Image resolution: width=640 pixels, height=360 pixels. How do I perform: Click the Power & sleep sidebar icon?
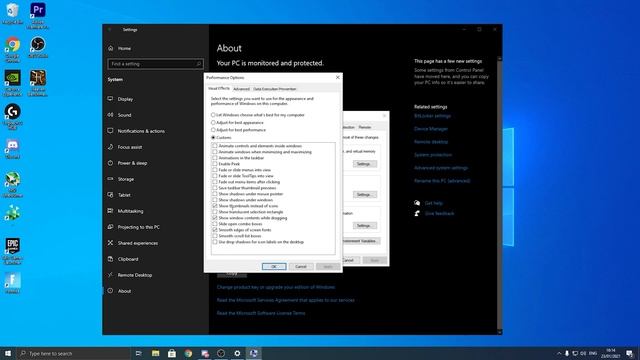coord(111,163)
